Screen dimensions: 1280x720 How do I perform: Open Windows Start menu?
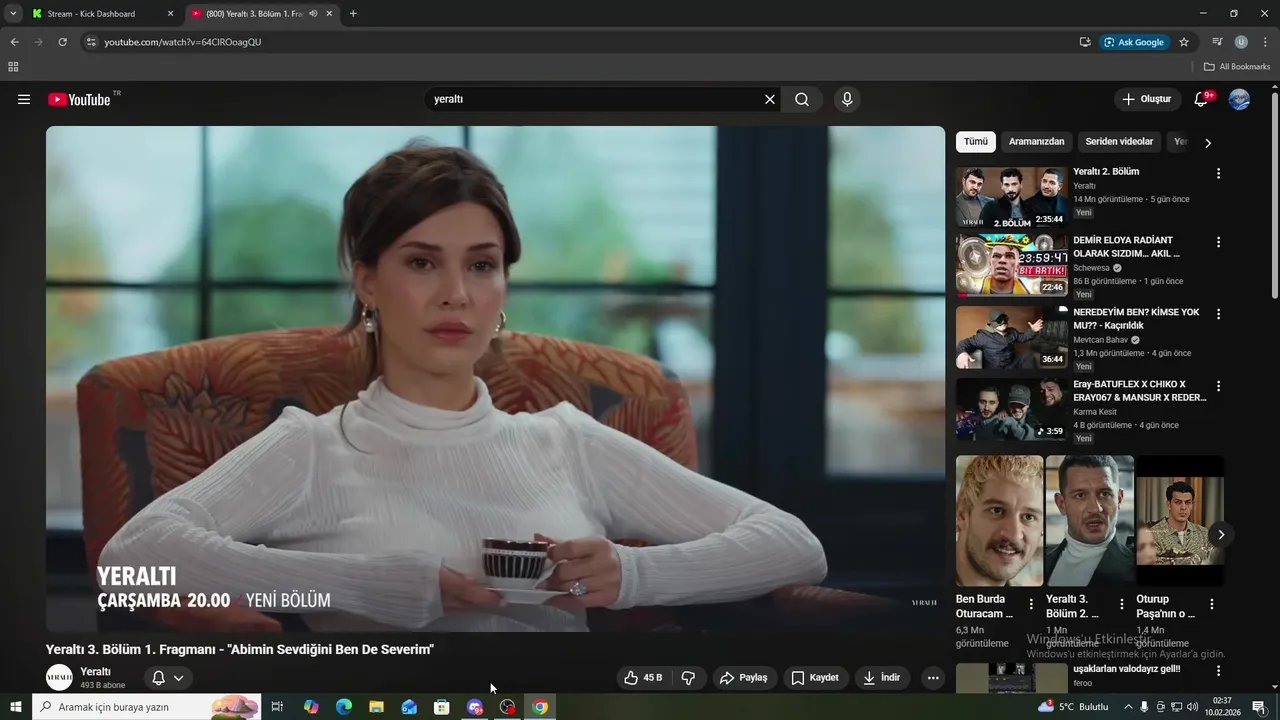(15, 707)
